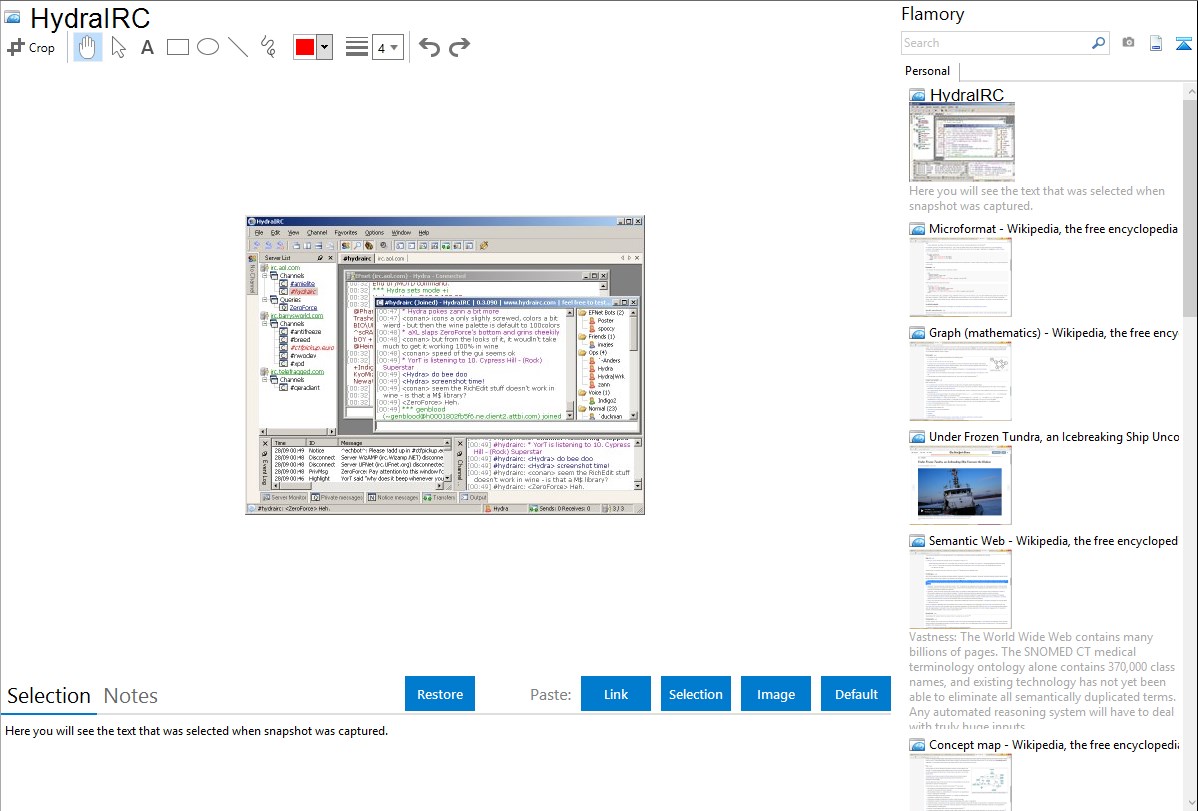Click the large HydraIRC screenshot in canvas
The width and height of the screenshot is (1198, 811).
pyautogui.click(x=445, y=365)
